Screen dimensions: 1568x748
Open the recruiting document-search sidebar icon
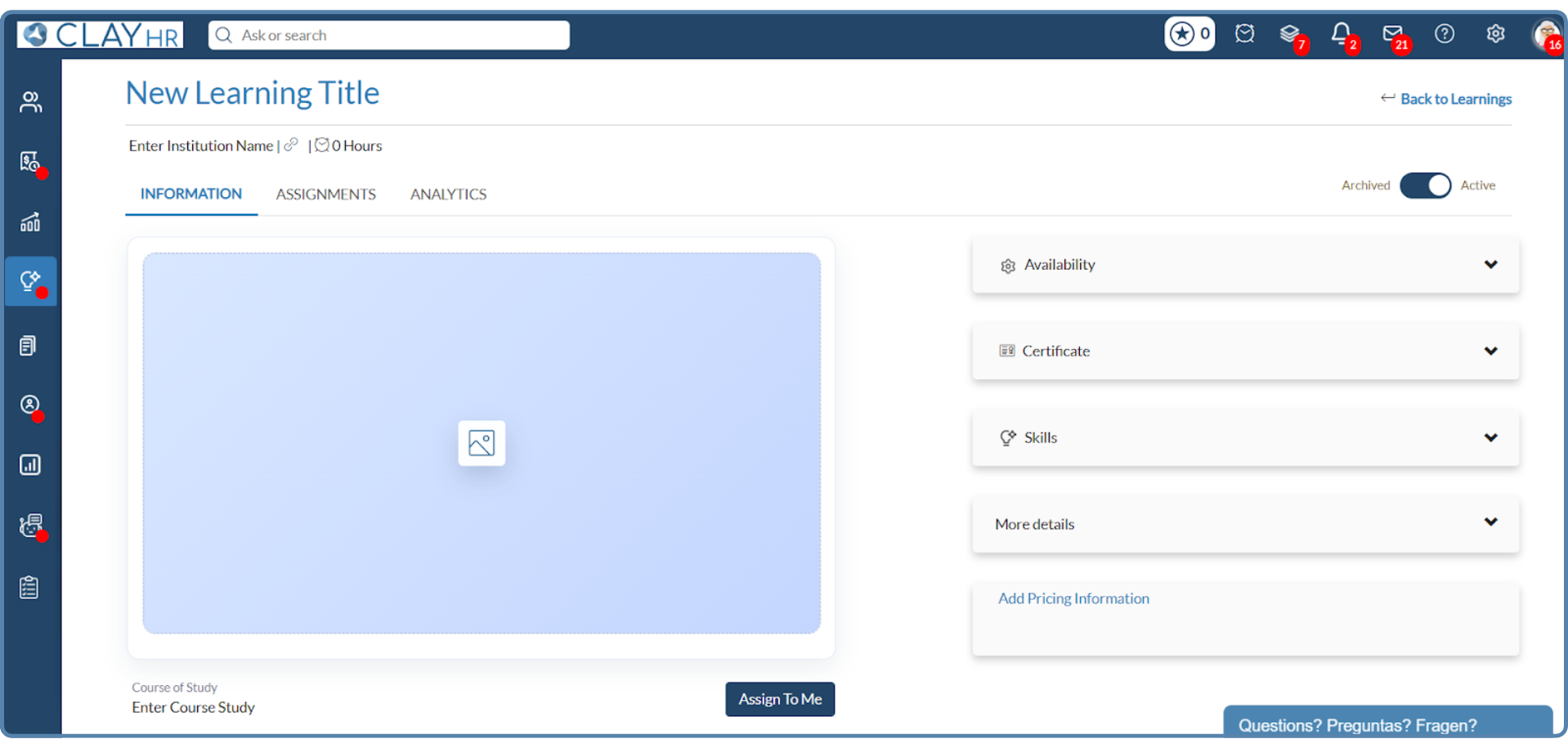tap(30, 162)
